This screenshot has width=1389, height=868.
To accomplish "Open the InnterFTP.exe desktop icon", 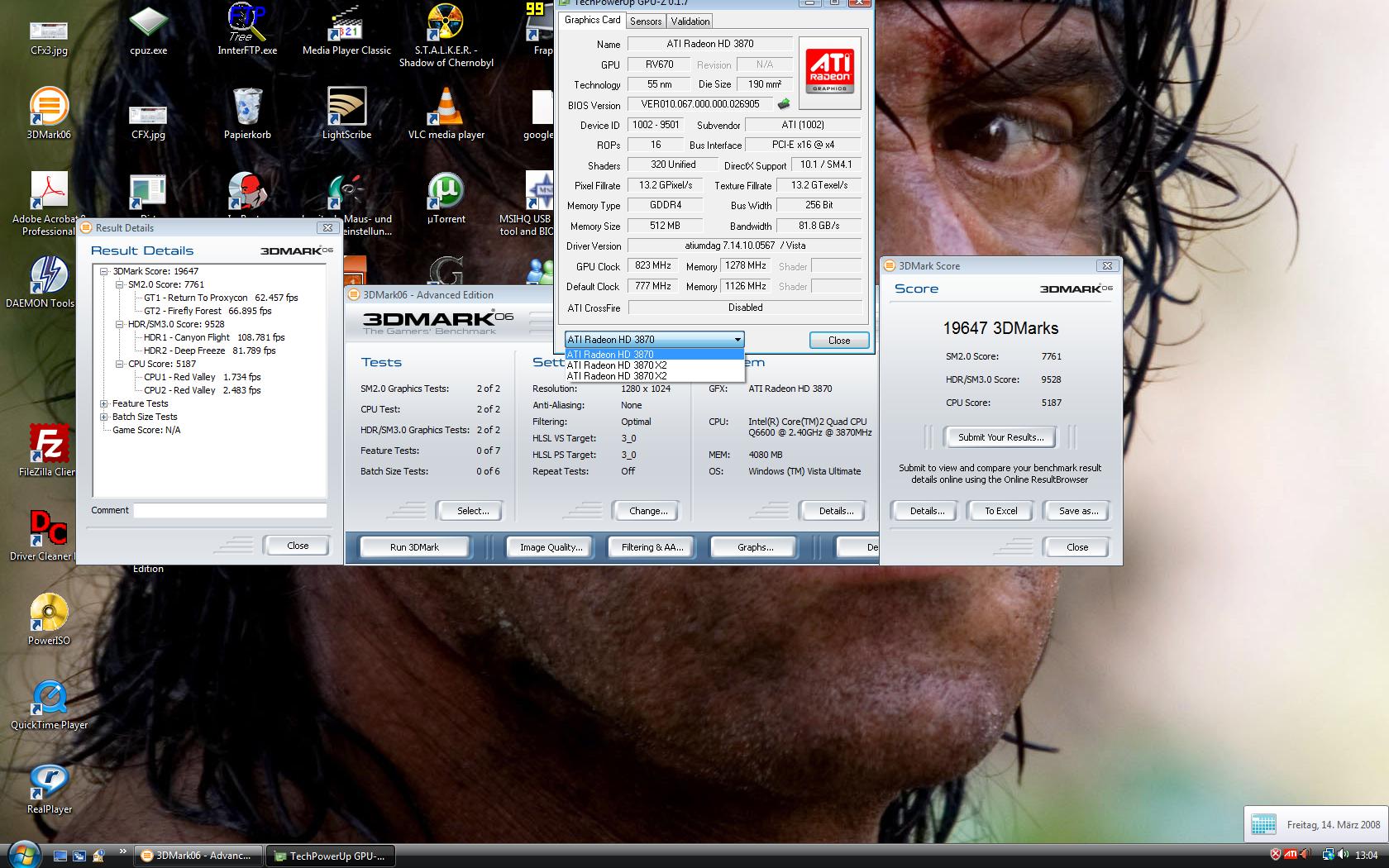I will coord(247,30).
